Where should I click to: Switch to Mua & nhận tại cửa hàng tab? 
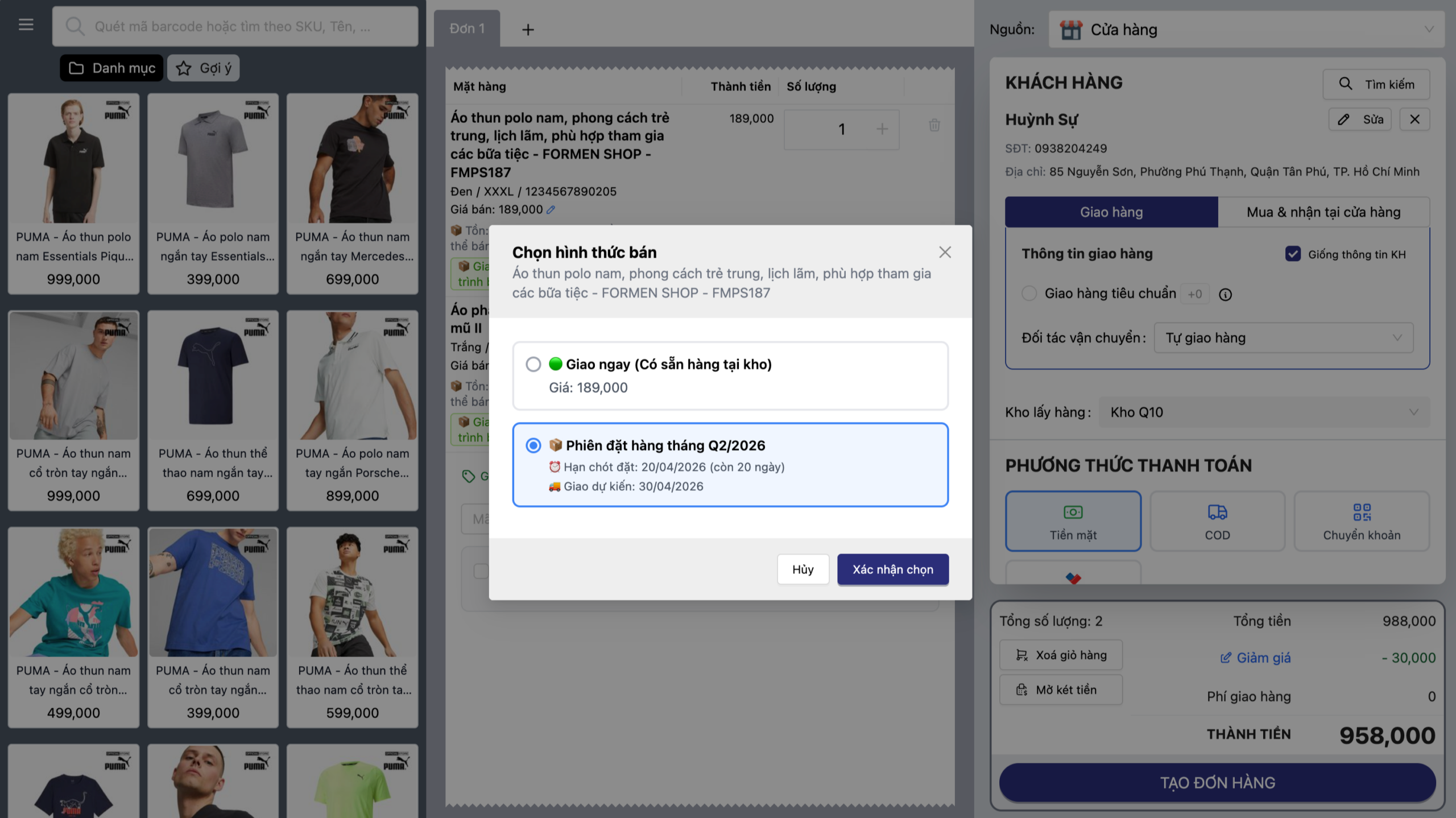(x=1323, y=212)
